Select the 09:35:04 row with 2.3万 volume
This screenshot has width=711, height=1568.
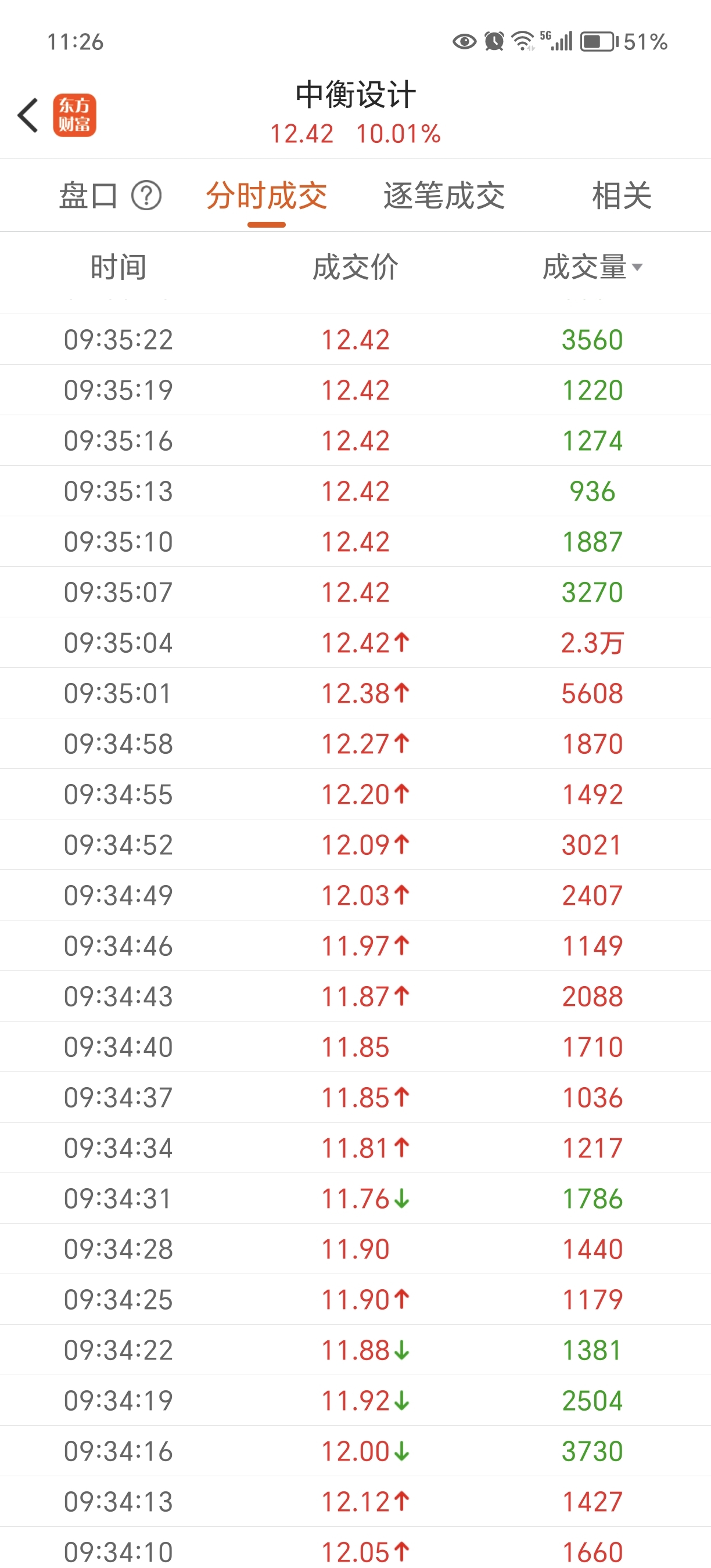[355, 643]
